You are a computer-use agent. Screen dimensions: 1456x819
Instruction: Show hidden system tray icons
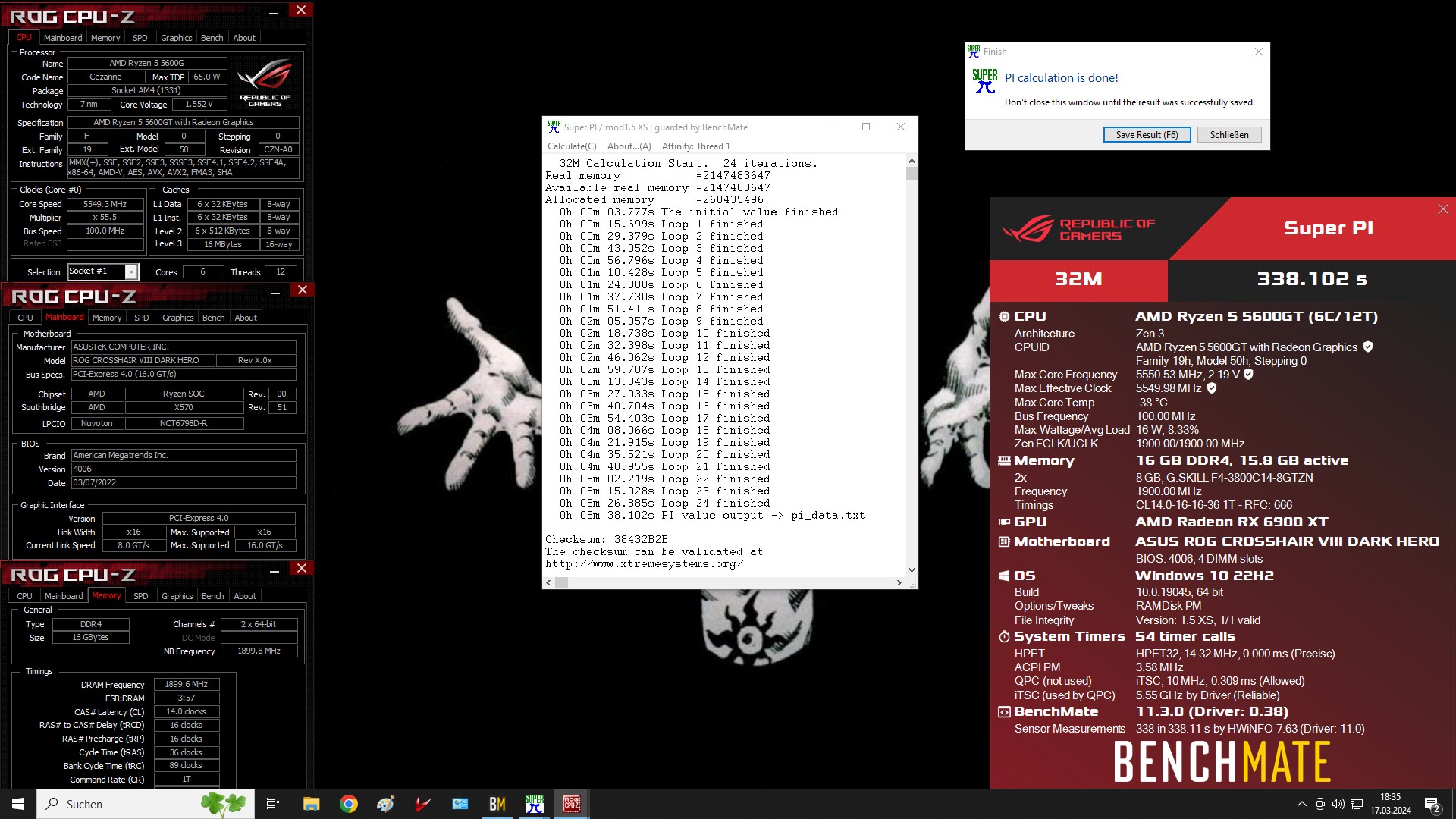pyautogui.click(x=1301, y=804)
